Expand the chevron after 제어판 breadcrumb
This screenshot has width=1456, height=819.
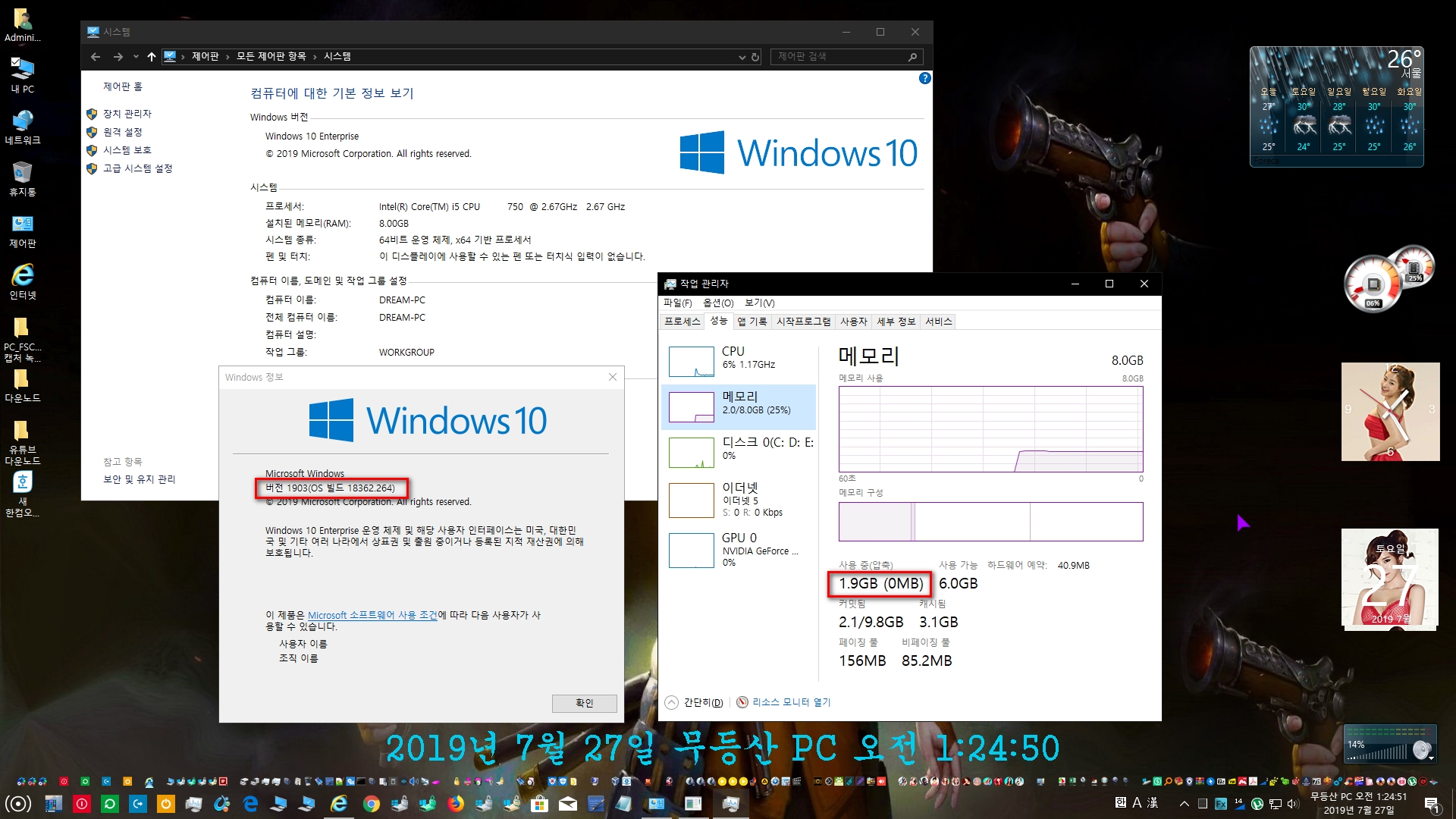227,57
